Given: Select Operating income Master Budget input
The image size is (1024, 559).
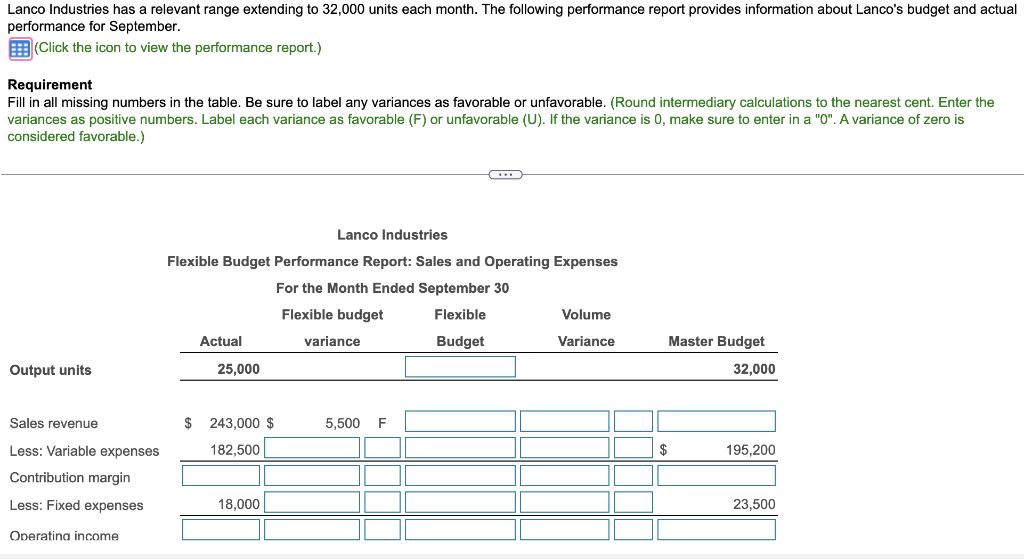Looking at the screenshot, I should (716, 530).
